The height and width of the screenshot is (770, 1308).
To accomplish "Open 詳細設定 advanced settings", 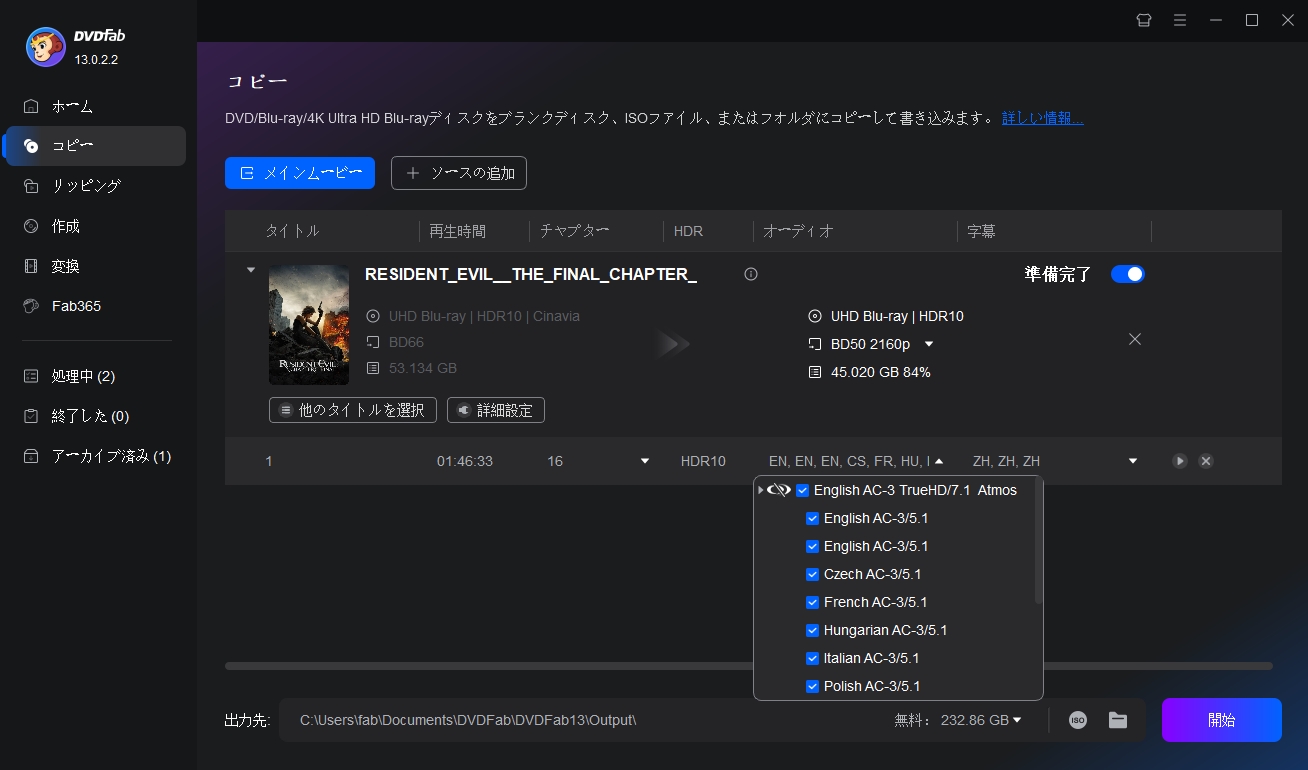I will point(496,410).
